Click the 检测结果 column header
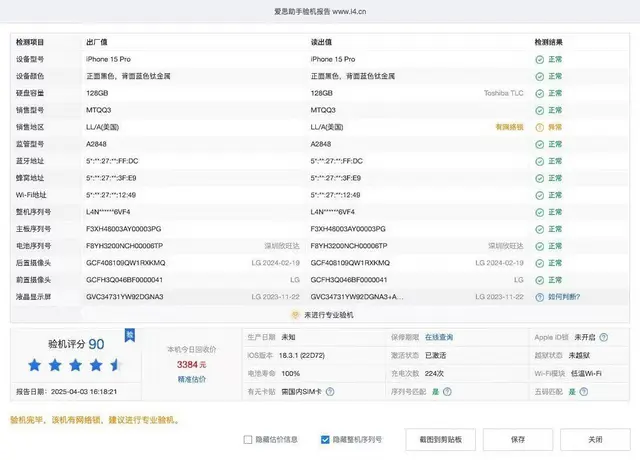 (549, 42)
